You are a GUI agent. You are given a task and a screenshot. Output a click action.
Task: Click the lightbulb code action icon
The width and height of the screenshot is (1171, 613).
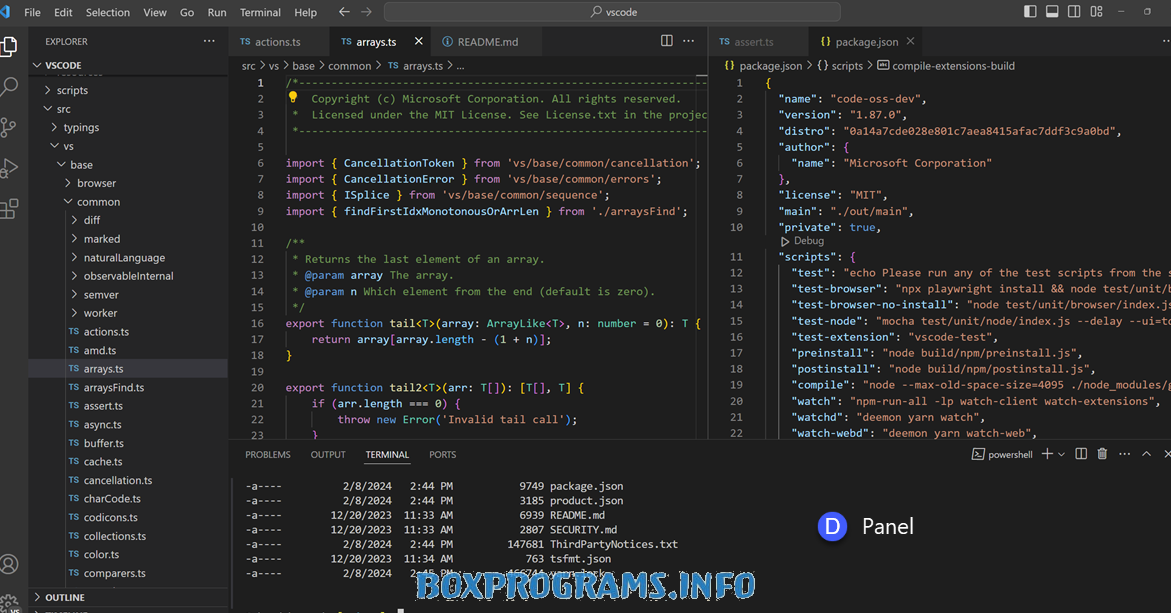293,98
